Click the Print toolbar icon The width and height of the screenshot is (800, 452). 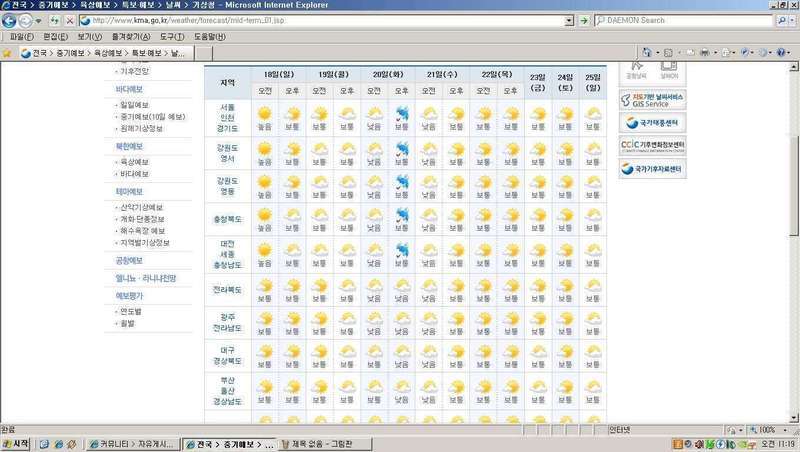point(705,53)
